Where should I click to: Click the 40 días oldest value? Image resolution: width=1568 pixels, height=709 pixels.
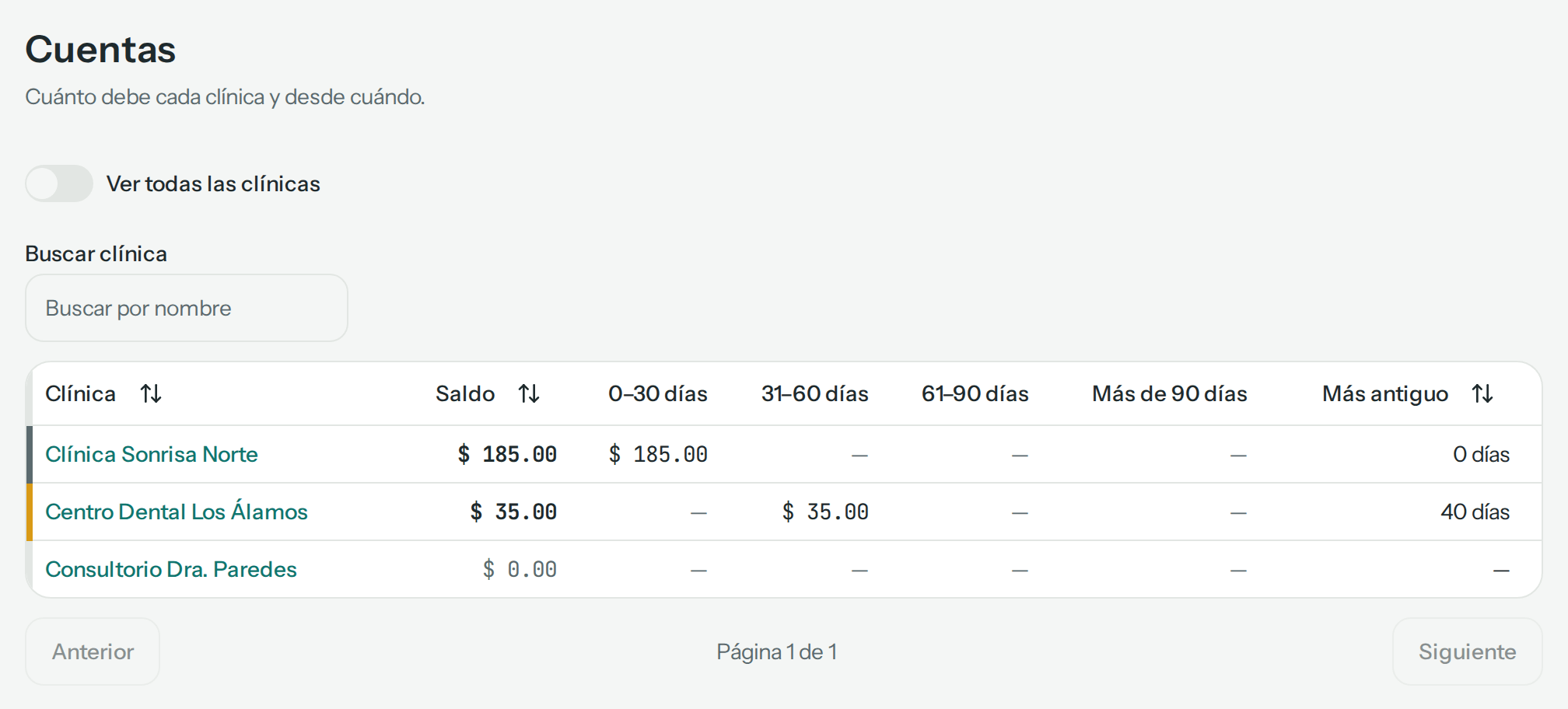click(x=1475, y=512)
